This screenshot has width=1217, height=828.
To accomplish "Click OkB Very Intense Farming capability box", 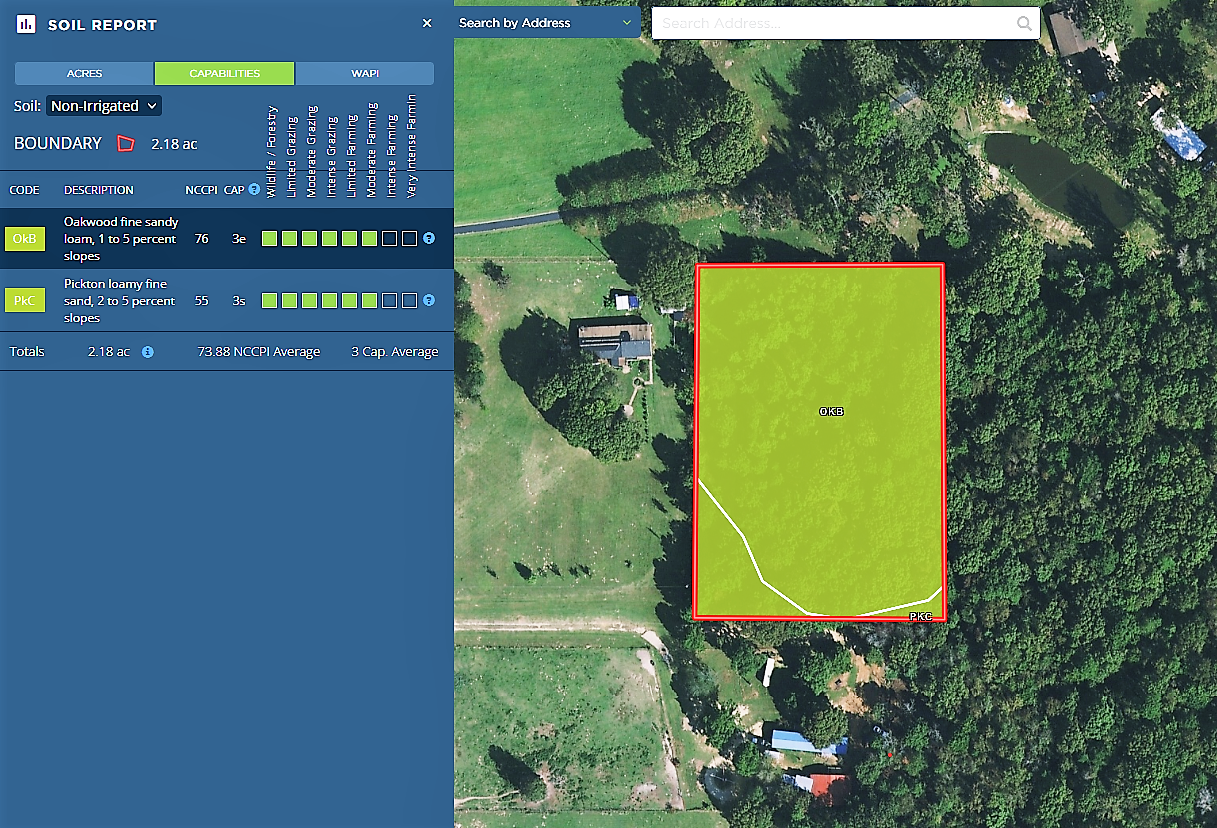I will (409, 239).
